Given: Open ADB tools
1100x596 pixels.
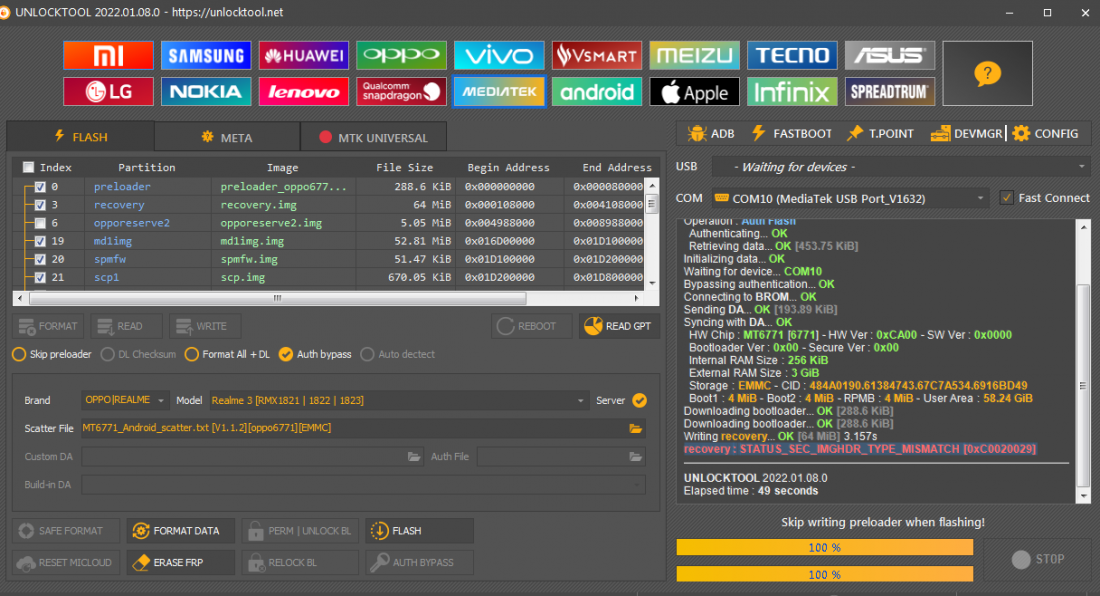Looking at the screenshot, I should pyautogui.click(x=711, y=134).
